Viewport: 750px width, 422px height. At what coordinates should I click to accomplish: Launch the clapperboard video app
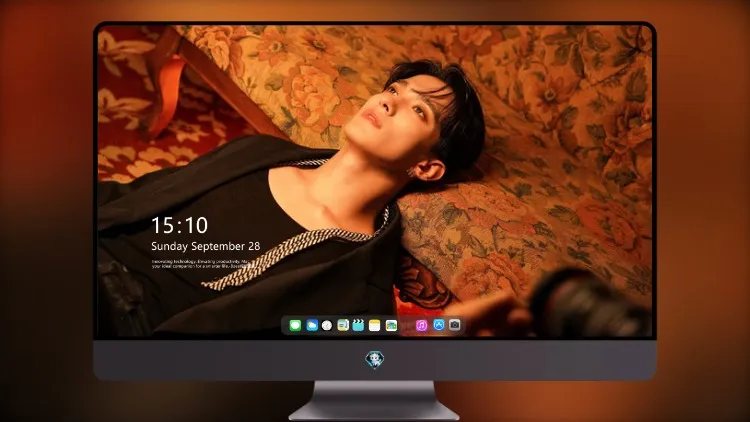(358, 325)
